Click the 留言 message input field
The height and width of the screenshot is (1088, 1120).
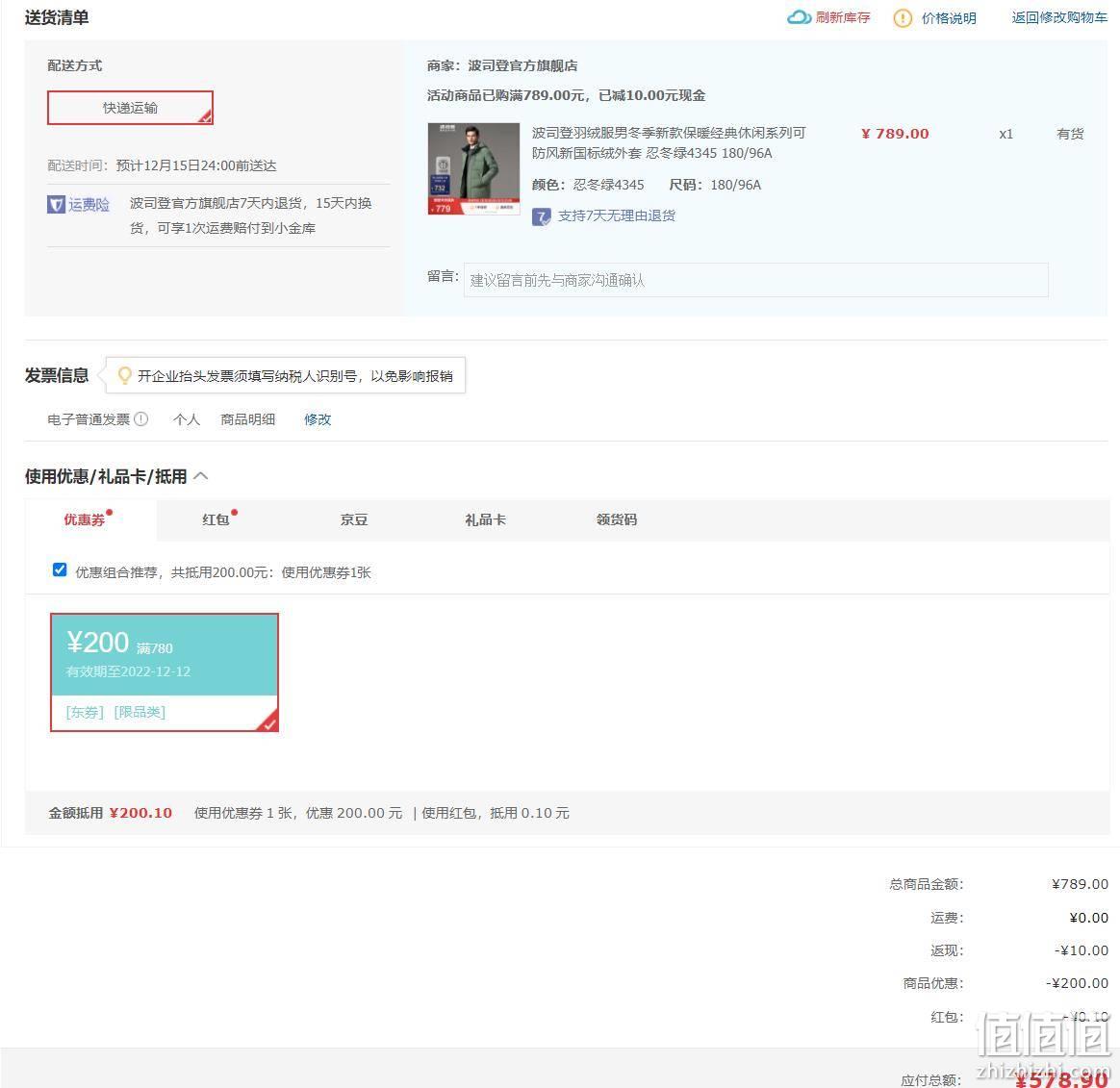coord(755,280)
